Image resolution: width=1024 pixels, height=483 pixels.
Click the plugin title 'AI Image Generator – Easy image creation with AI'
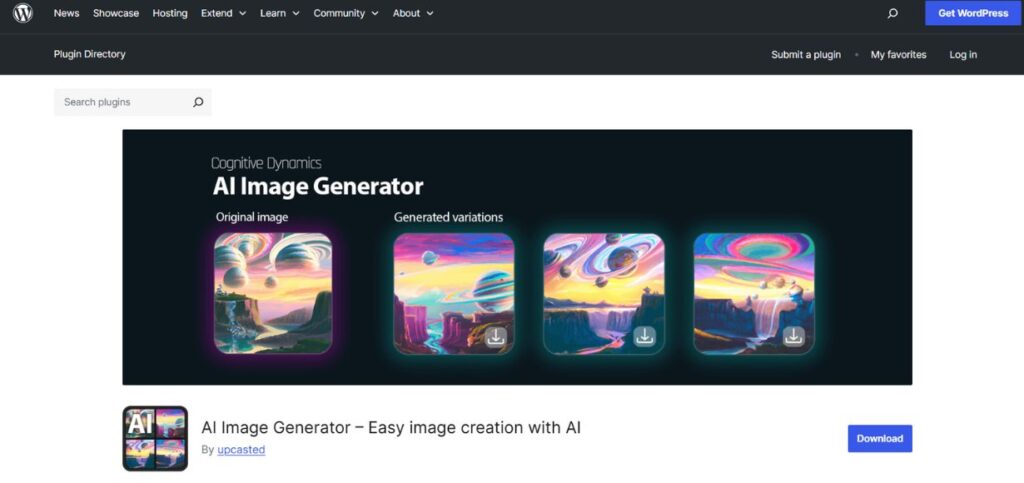pos(391,428)
